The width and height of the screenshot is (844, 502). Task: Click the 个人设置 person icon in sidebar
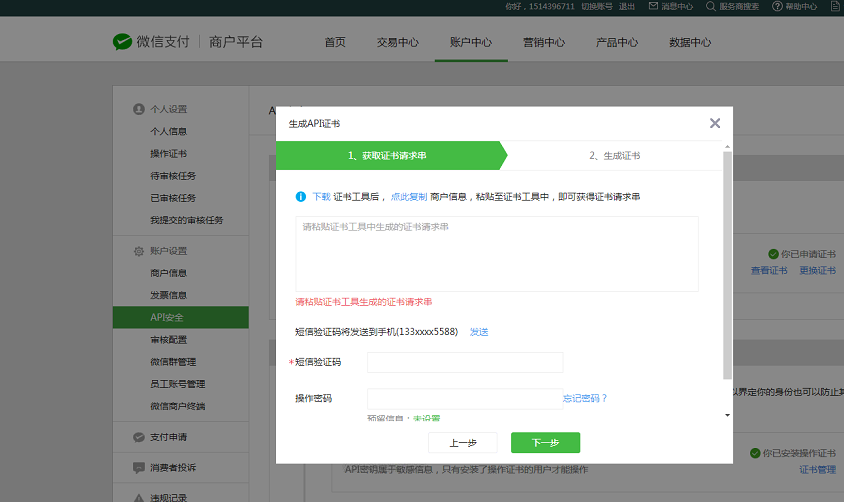tap(139, 109)
